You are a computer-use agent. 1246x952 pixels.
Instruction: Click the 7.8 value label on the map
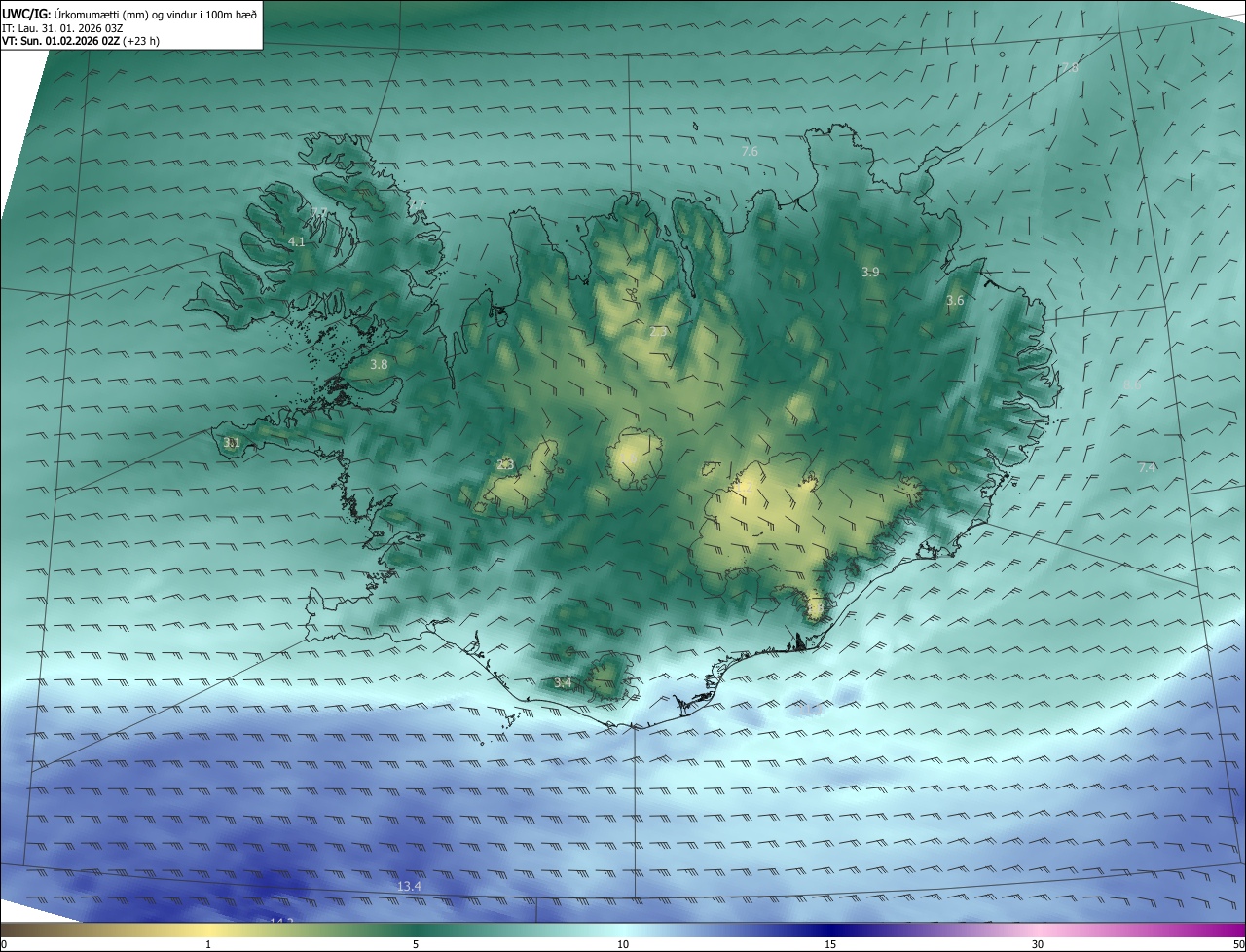(x=1069, y=67)
